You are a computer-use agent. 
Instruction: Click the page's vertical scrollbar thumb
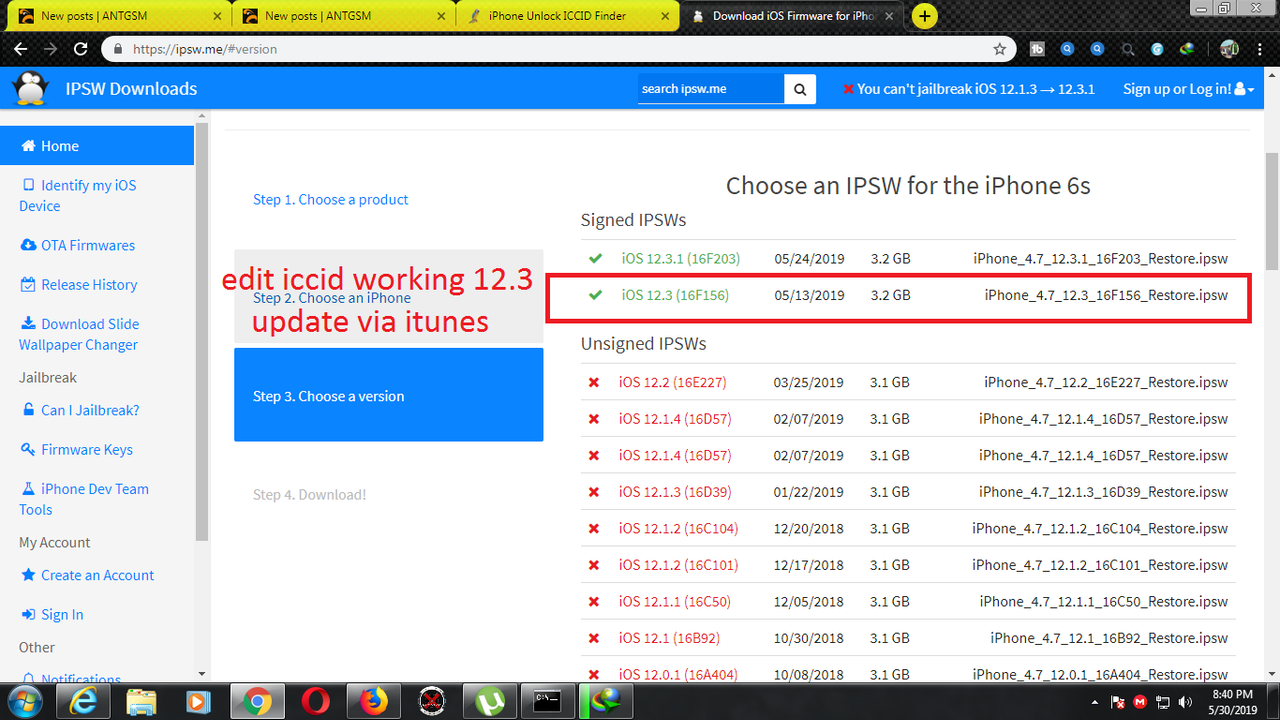[x=1271, y=210]
